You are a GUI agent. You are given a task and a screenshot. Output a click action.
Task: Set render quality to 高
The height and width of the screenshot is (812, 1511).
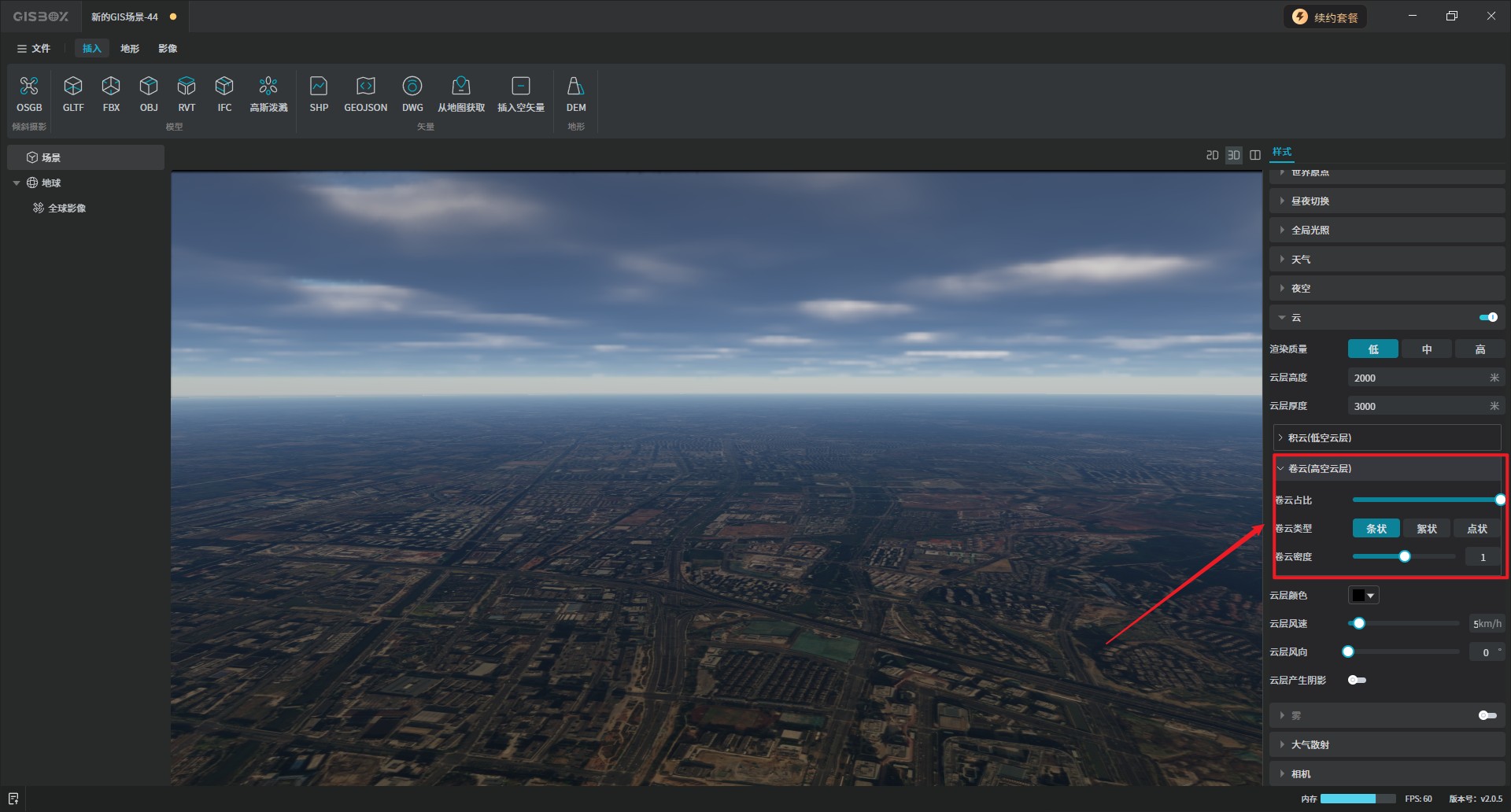(x=1480, y=349)
